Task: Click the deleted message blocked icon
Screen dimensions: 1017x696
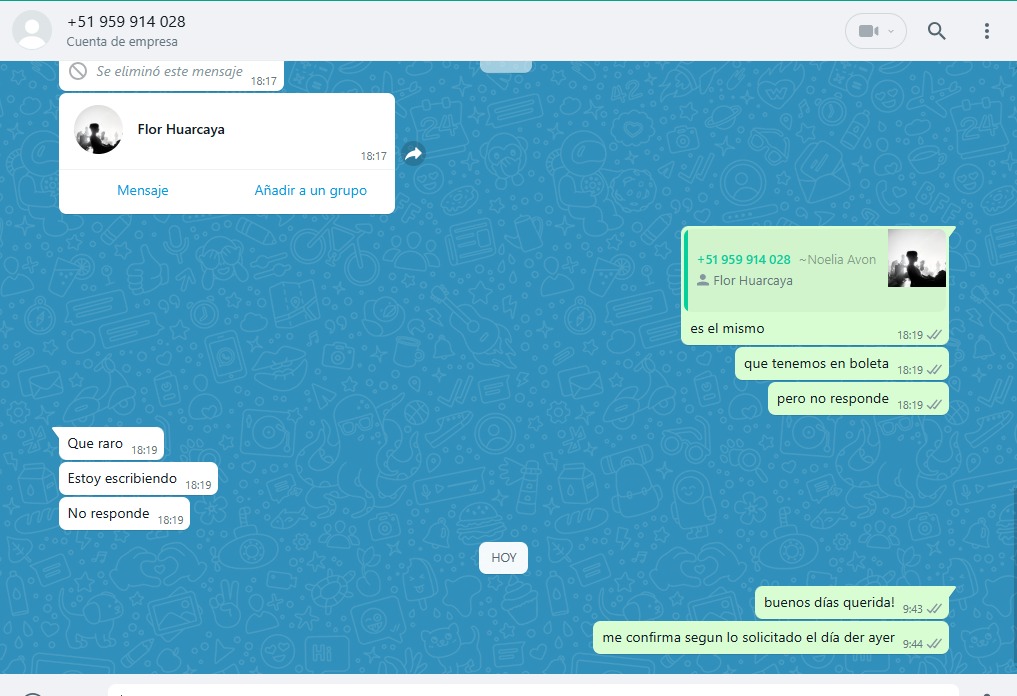Action: [78, 72]
